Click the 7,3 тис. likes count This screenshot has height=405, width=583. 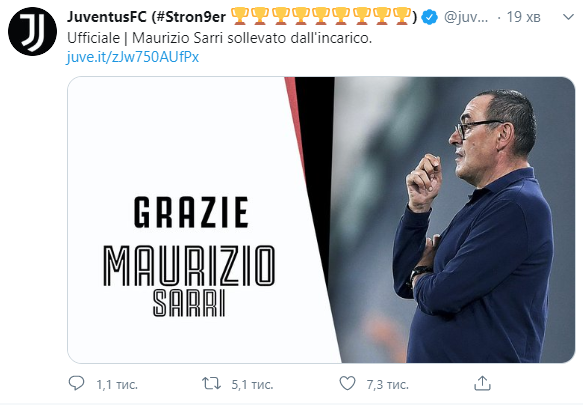(x=387, y=385)
